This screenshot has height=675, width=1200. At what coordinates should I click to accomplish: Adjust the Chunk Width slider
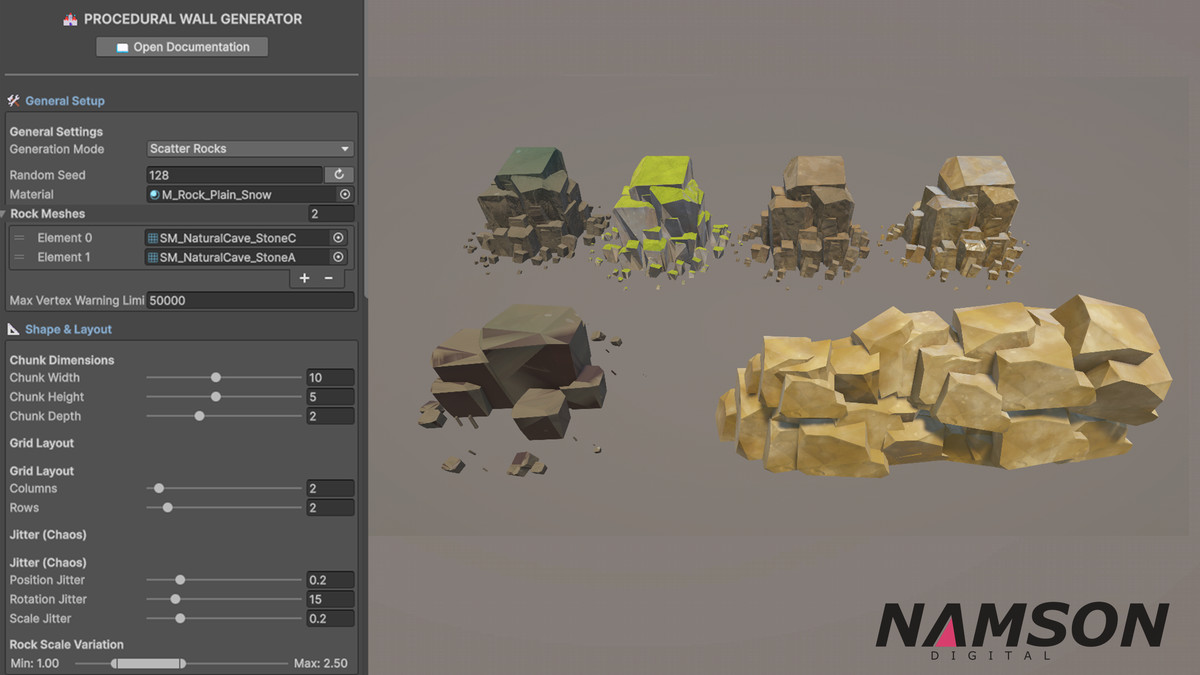coord(224,378)
